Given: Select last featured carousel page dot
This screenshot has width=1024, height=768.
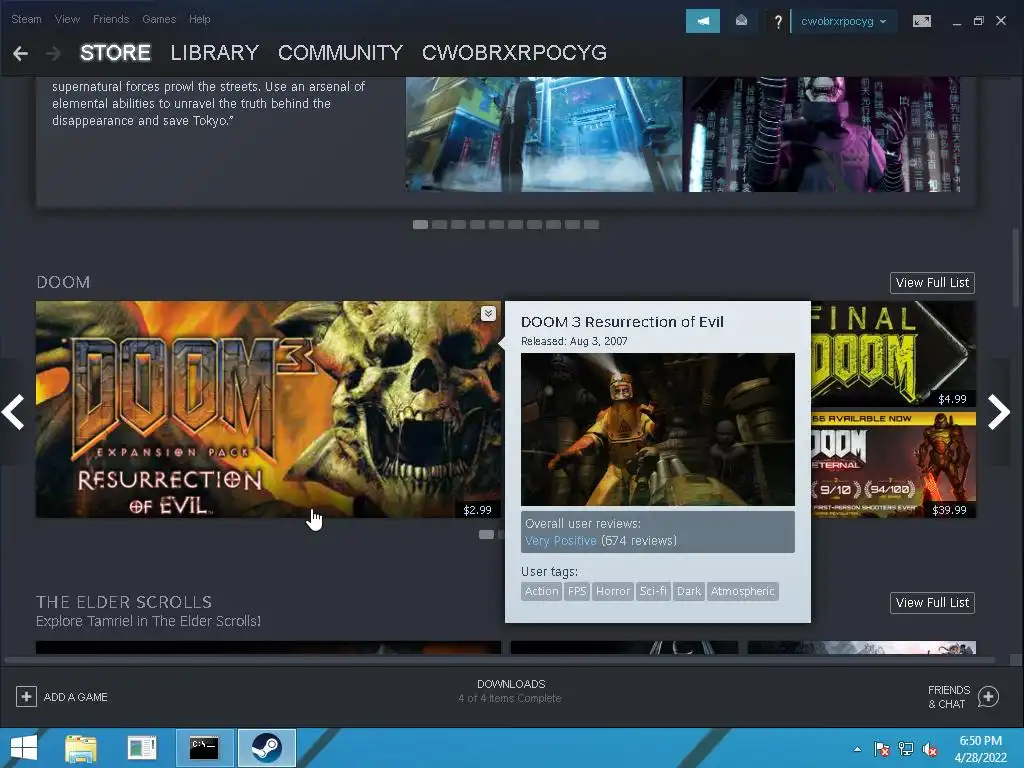Looking at the screenshot, I should point(591,225).
